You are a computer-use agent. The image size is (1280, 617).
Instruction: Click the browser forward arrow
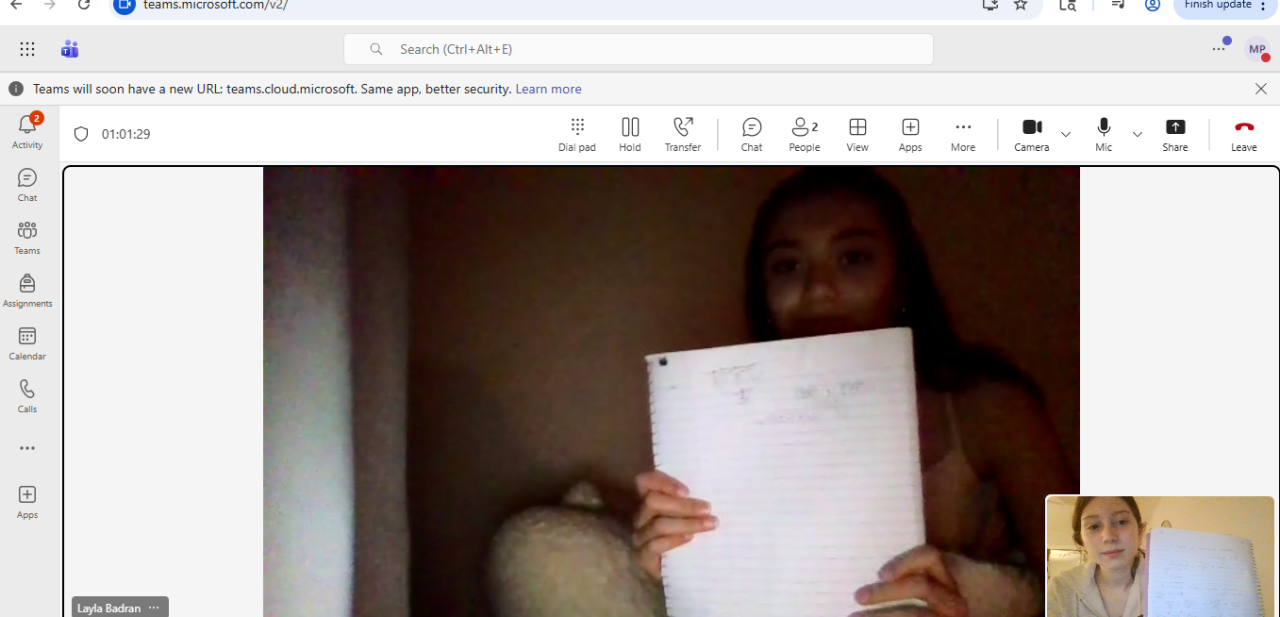50,5
